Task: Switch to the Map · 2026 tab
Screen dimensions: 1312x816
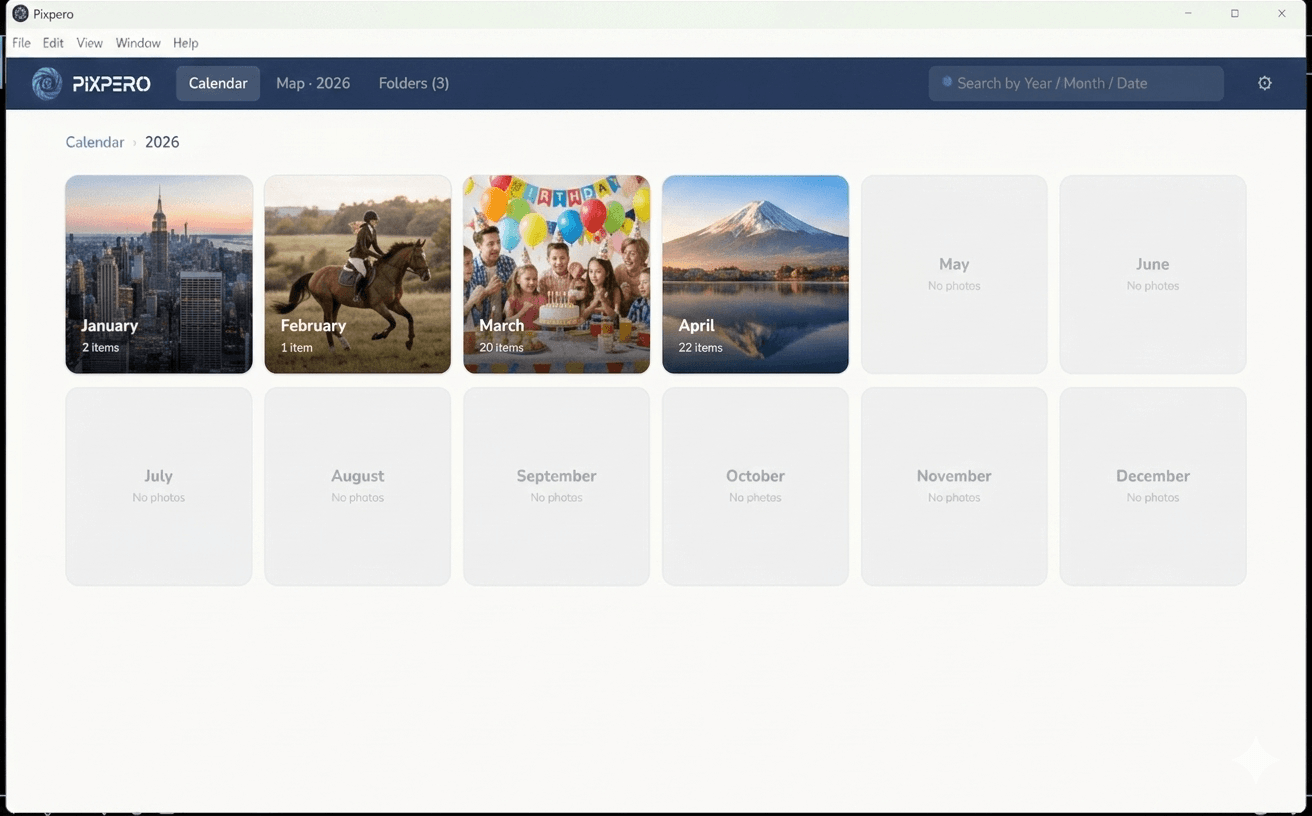Action: pos(313,83)
